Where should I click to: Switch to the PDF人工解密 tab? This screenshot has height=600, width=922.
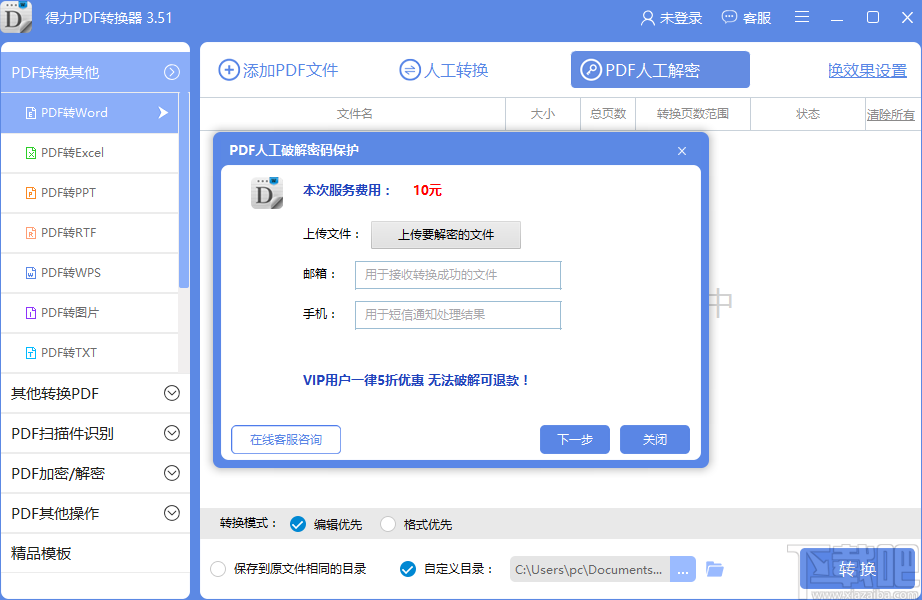tap(658, 69)
